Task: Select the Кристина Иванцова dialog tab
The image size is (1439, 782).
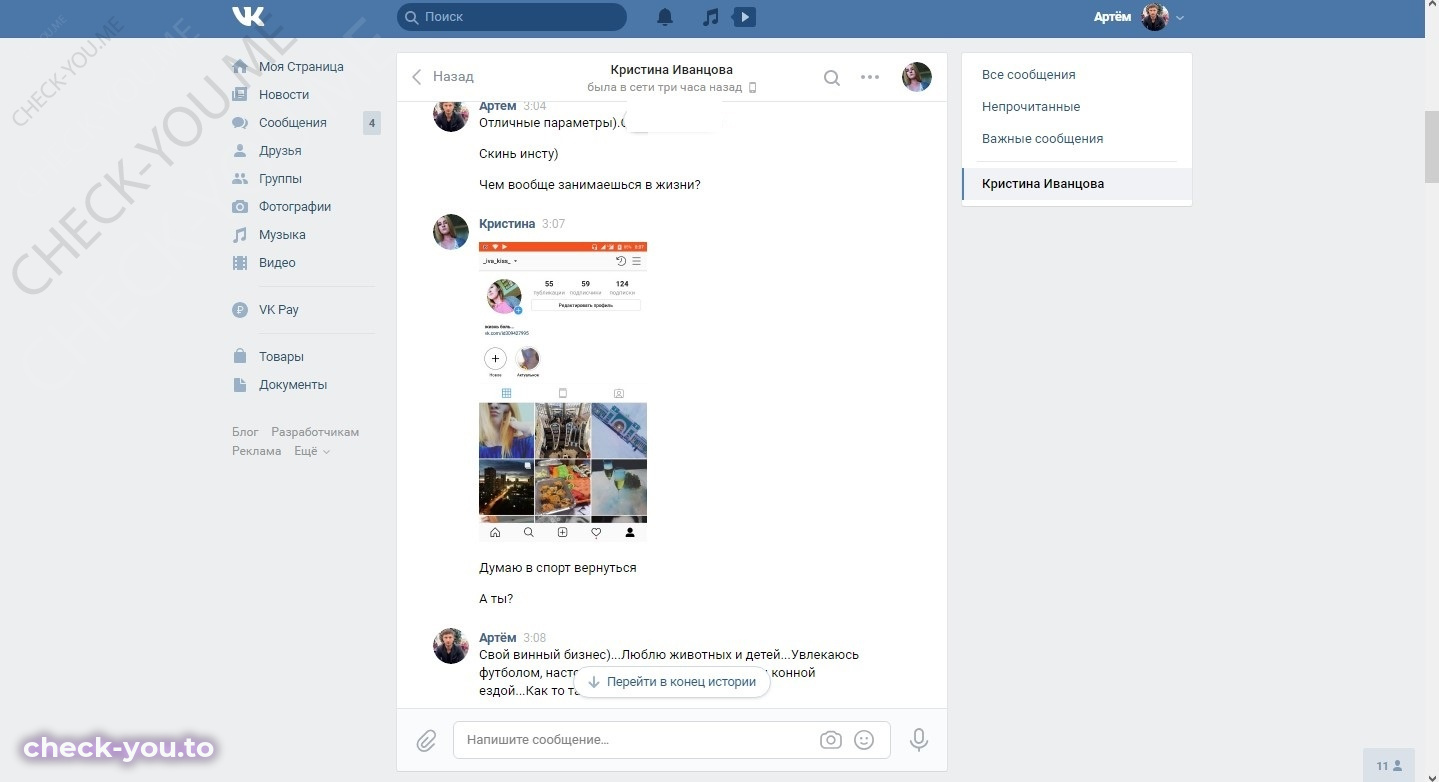Action: (x=1077, y=184)
